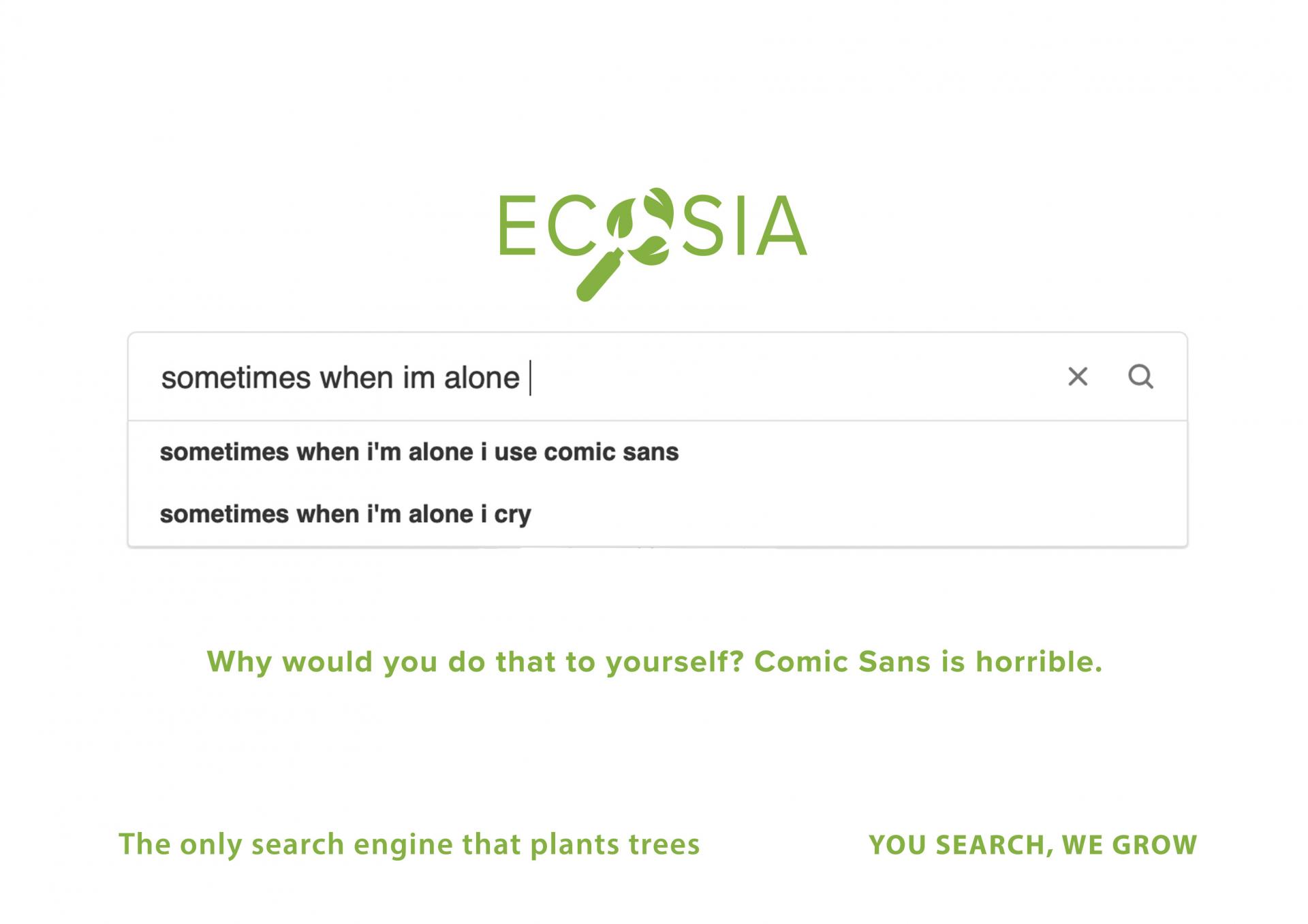The width and height of the screenshot is (1308, 924).
Task: Click the "YOU SEARCH, WE GROW" slogan
Action: coord(1032,845)
